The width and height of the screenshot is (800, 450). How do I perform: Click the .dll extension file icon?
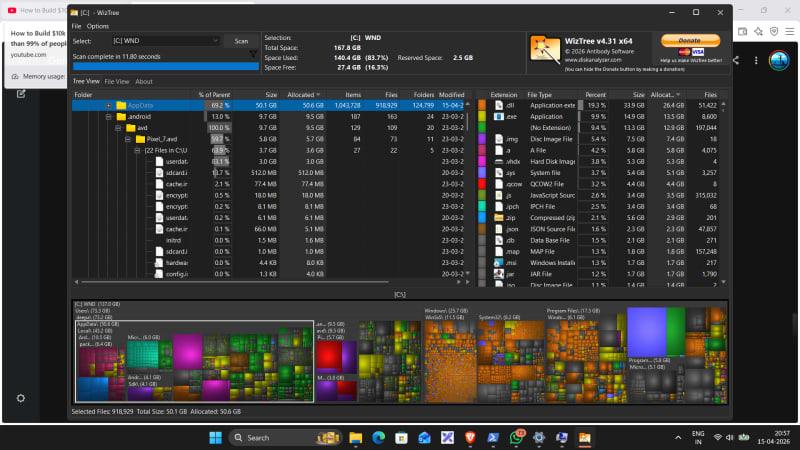[x=498, y=105]
